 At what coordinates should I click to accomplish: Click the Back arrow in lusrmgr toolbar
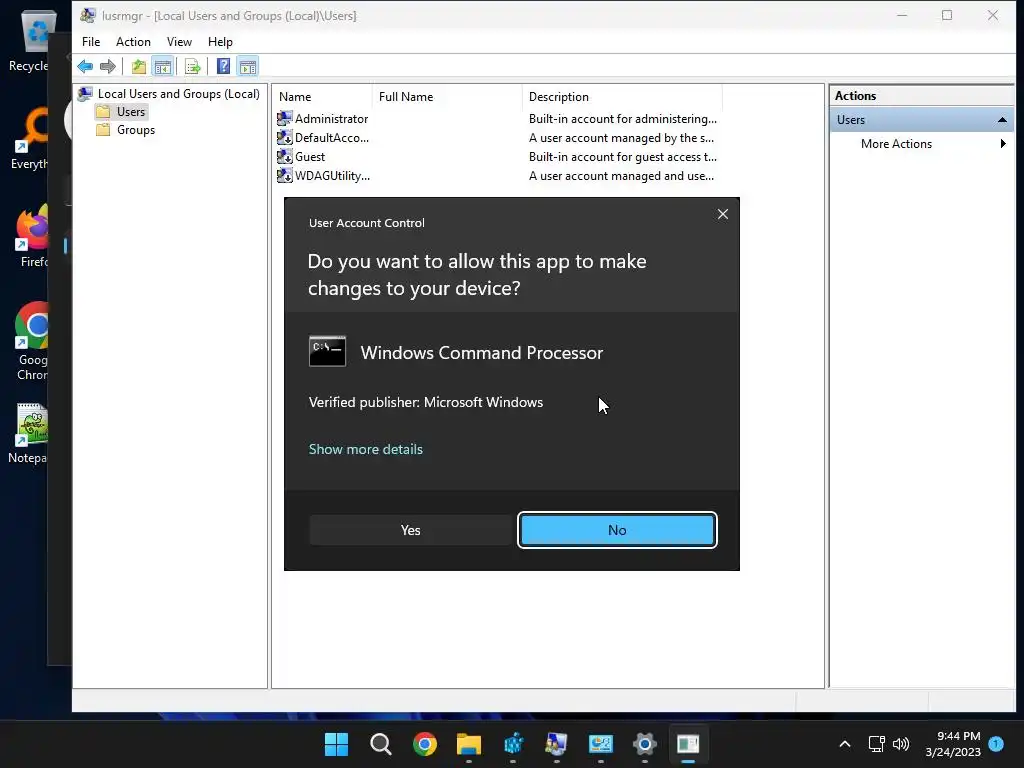pyautogui.click(x=85, y=66)
